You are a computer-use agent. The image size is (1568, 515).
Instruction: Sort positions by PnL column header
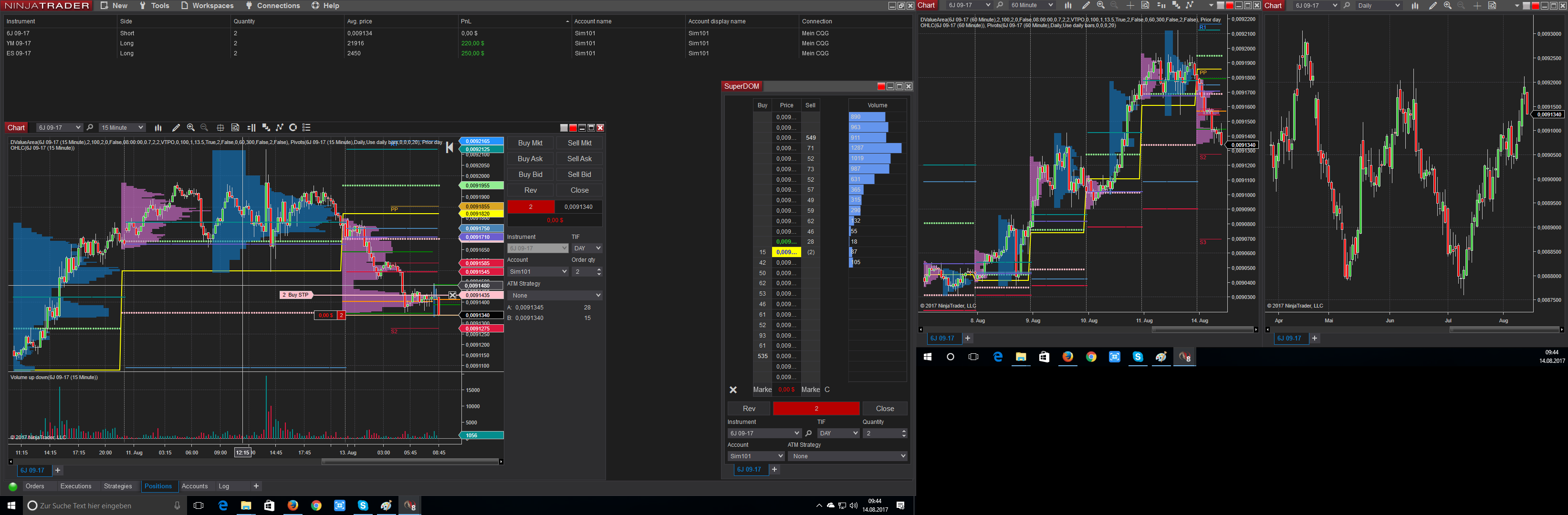coord(515,21)
